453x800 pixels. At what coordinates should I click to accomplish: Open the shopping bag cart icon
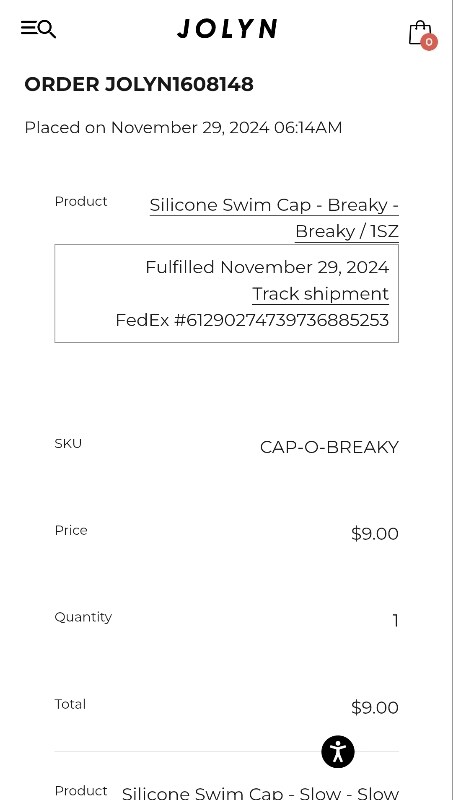coord(420,32)
